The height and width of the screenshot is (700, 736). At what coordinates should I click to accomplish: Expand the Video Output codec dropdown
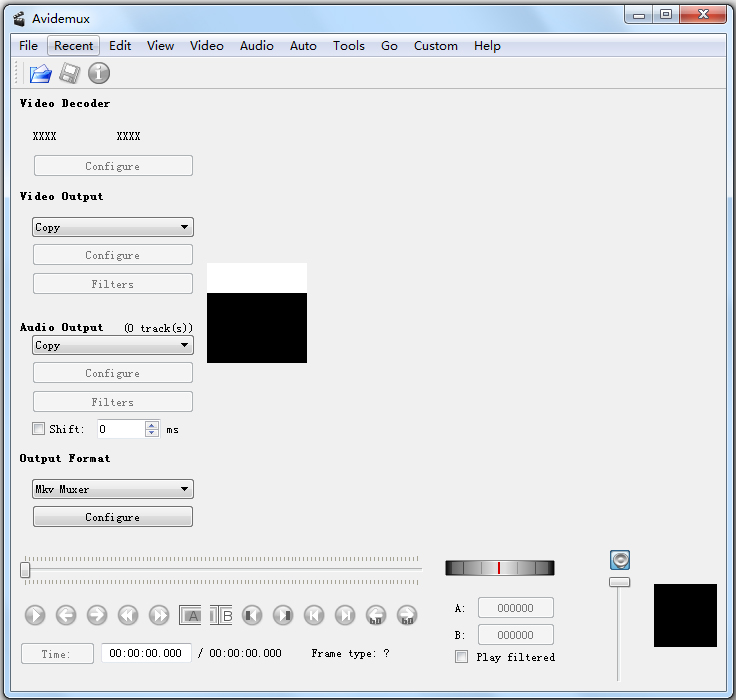(x=113, y=227)
